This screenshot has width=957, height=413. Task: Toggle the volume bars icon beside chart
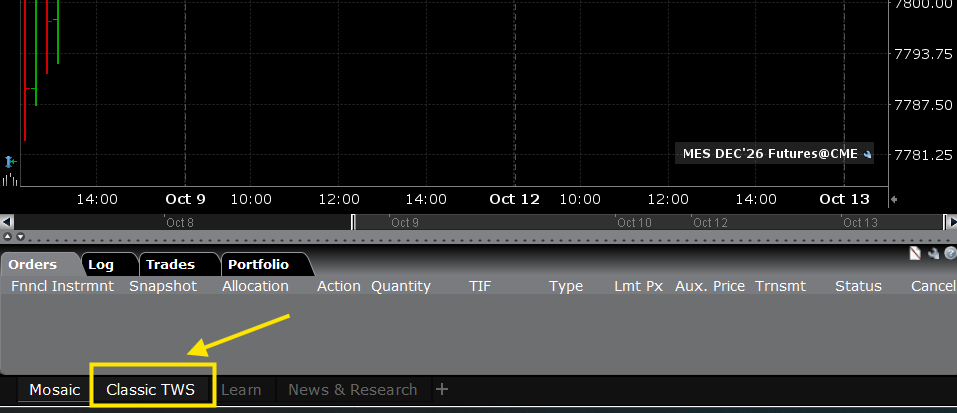(x=10, y=179)
